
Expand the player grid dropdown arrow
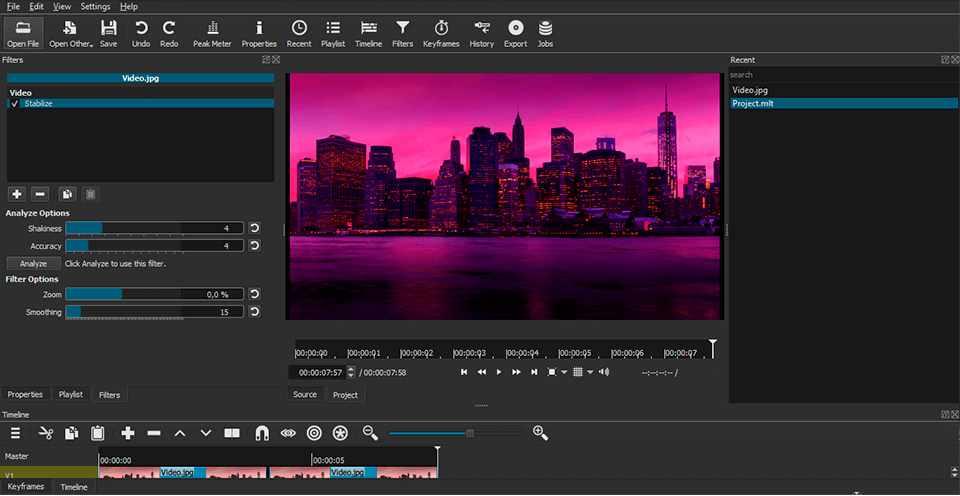(590, 372)
